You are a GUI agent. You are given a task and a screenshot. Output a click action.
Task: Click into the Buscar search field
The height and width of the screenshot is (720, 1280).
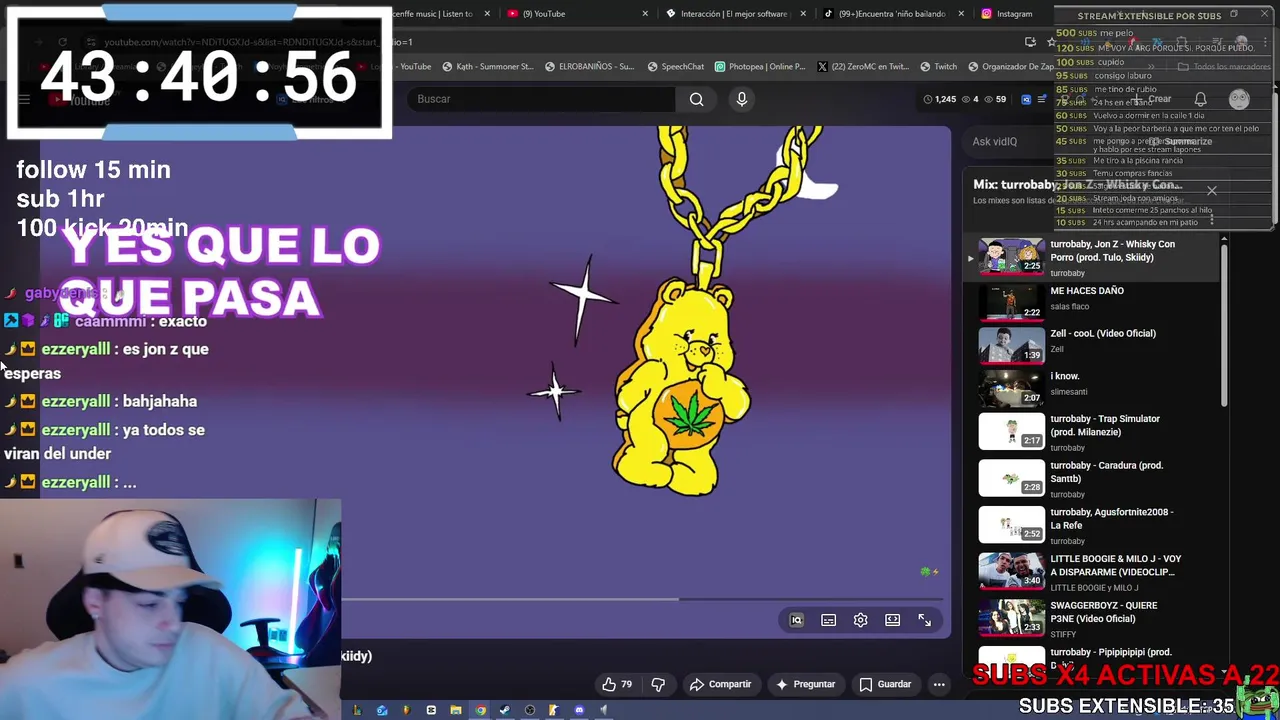click(543, 99)
